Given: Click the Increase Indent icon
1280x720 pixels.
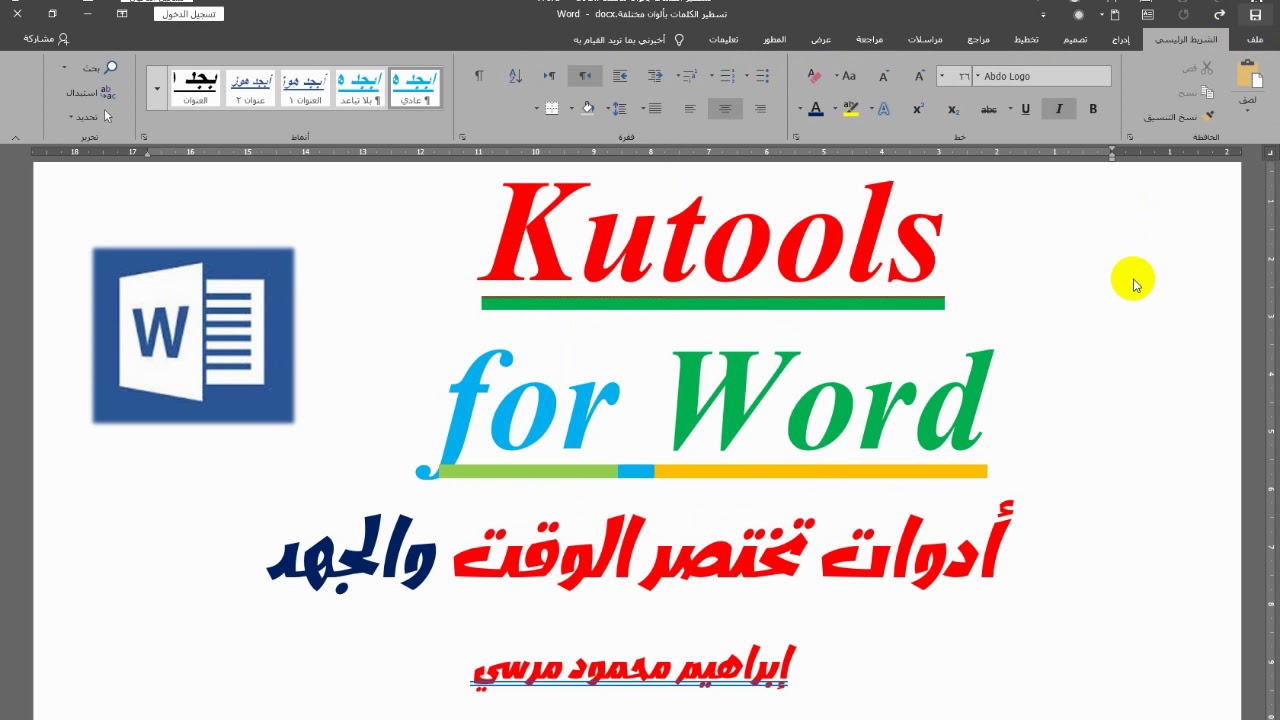Looking at the screenshot, I should click(620, 76).
